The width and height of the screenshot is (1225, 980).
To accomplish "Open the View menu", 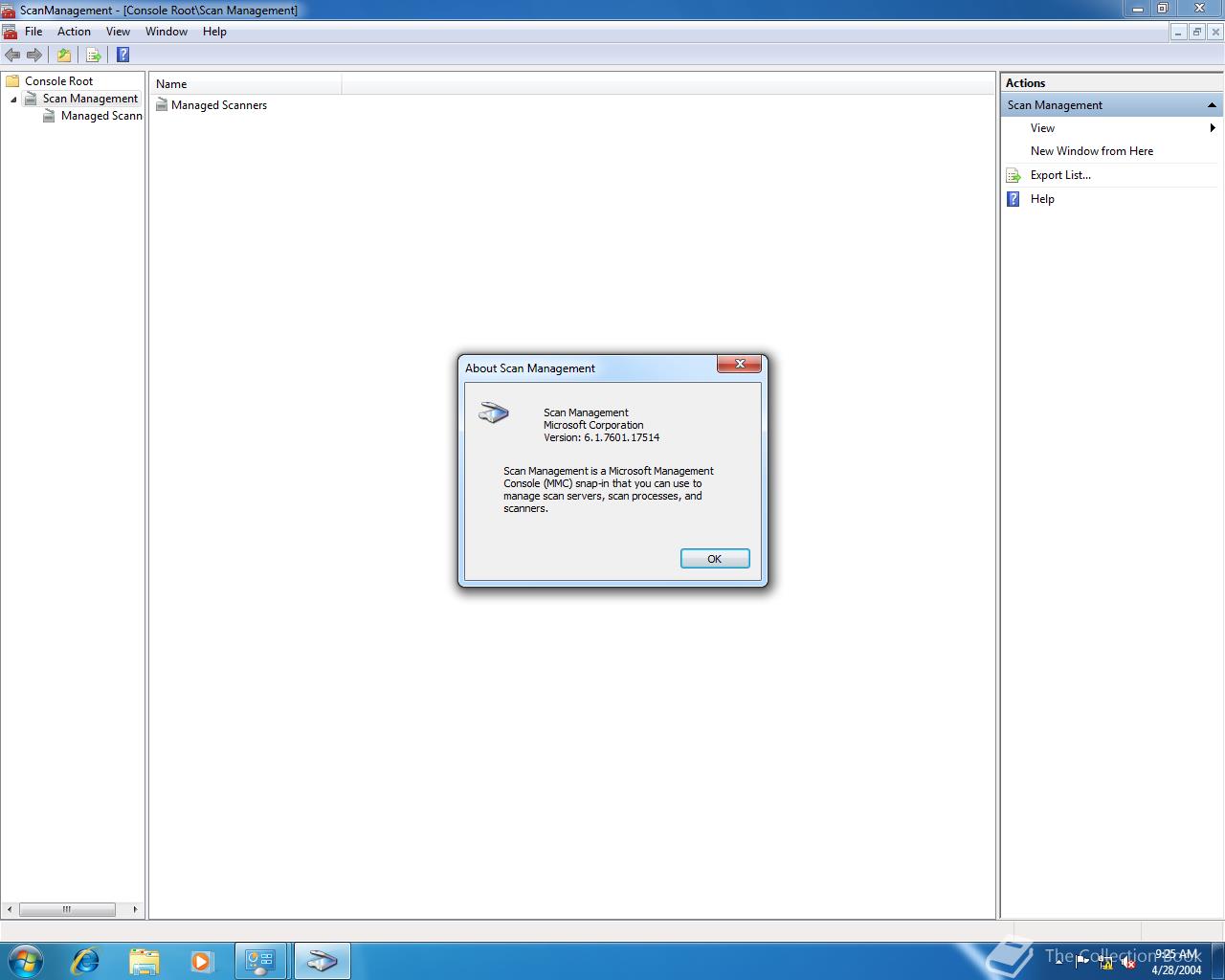I will (x=118, y=32).
